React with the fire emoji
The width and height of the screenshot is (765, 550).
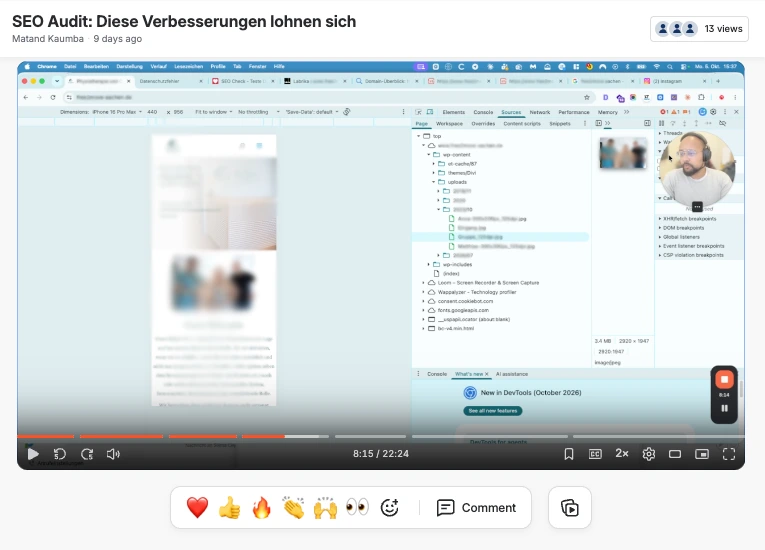(262, 508)
